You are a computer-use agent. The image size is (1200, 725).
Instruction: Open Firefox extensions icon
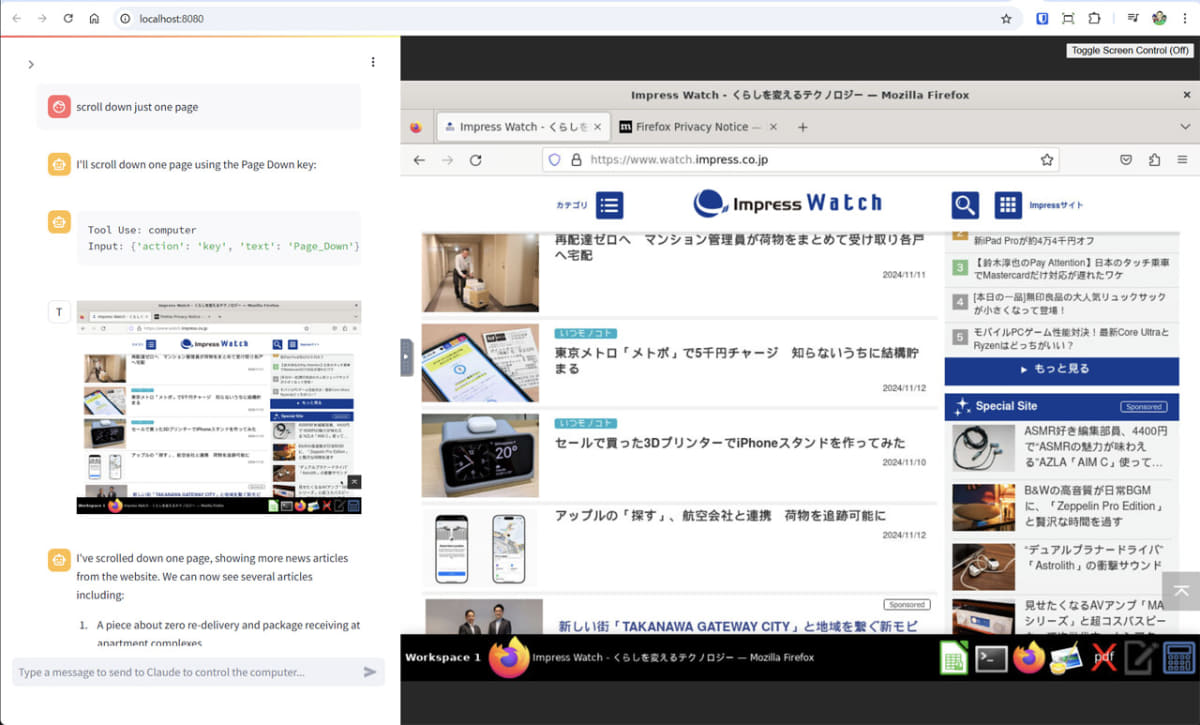[1154, 160]
